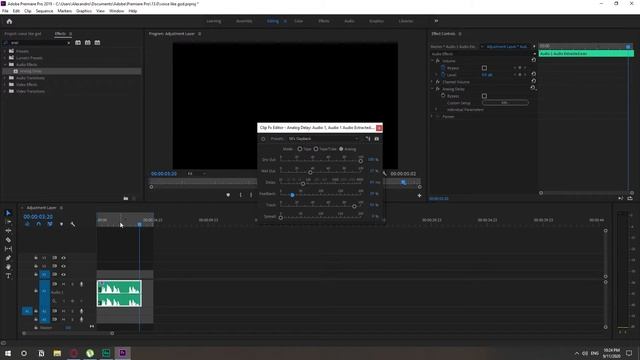Open the File menu
The width and height of the screenshot is (640, 360).
pyautogui.click(x=5, y=11)
